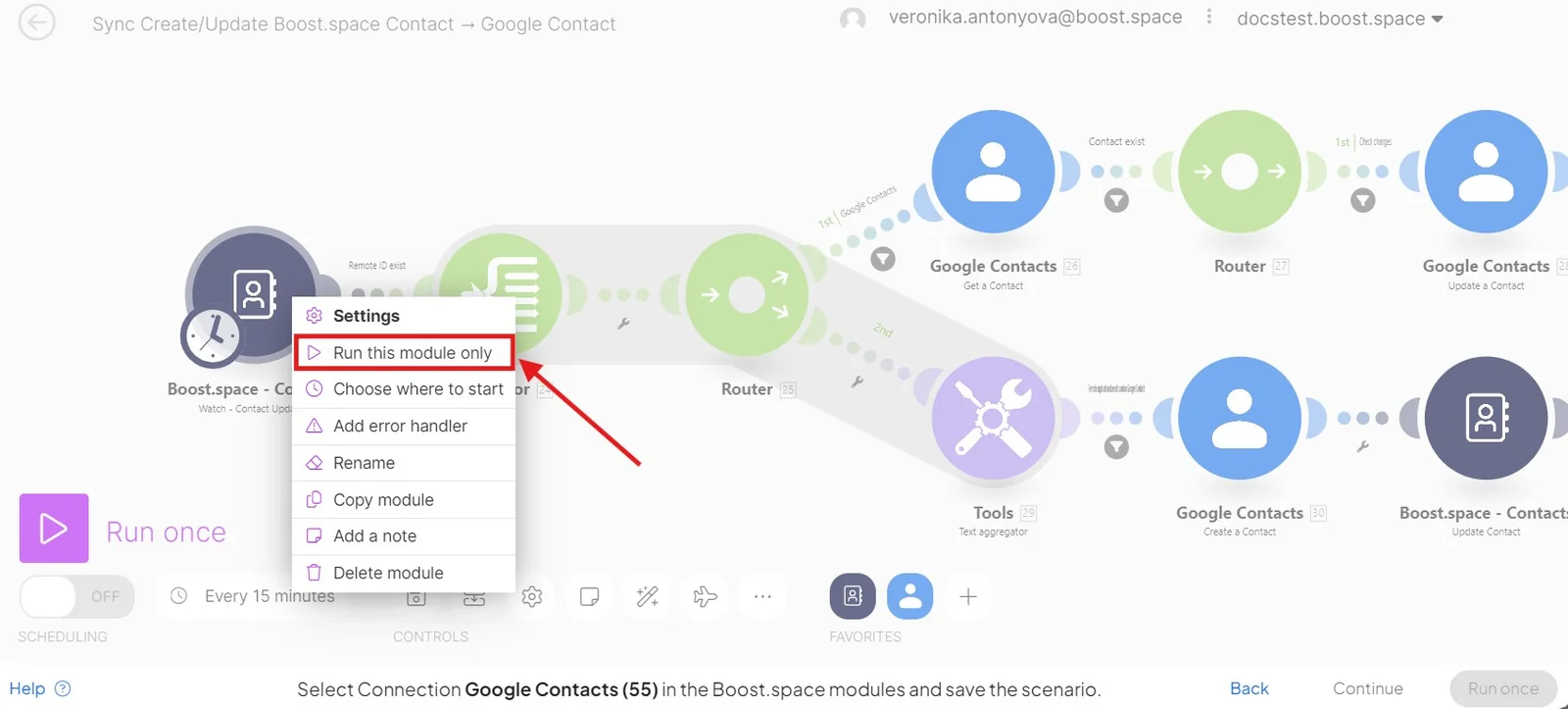The height and width of the screenshot is (709, 1568).
Task: Choose Run this module only
Action: coord(404,353)
